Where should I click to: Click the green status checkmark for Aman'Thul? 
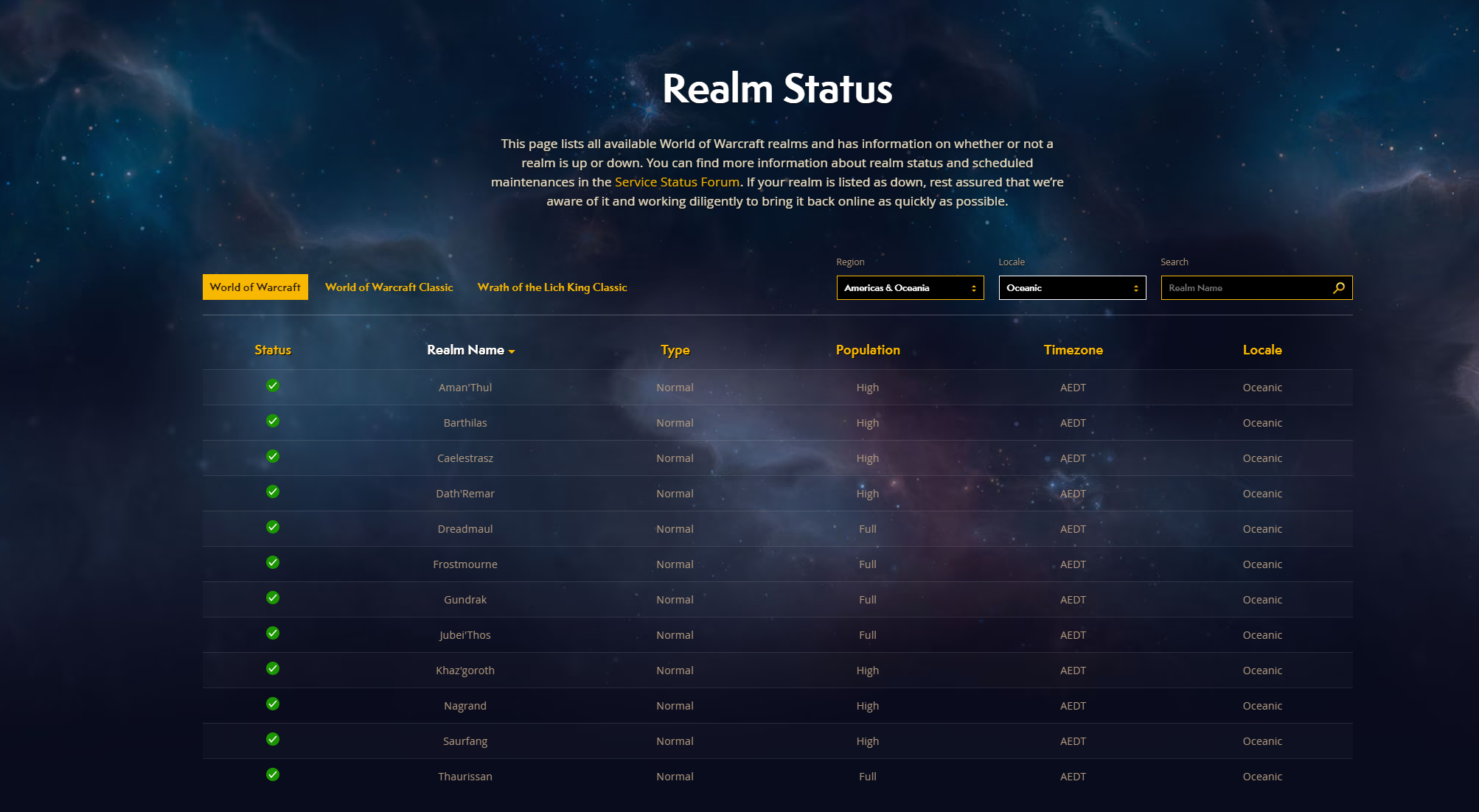(x=273, y=385)
